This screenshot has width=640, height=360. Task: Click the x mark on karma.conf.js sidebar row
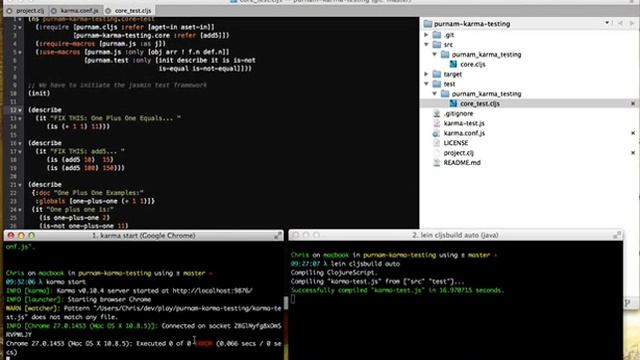633,133
